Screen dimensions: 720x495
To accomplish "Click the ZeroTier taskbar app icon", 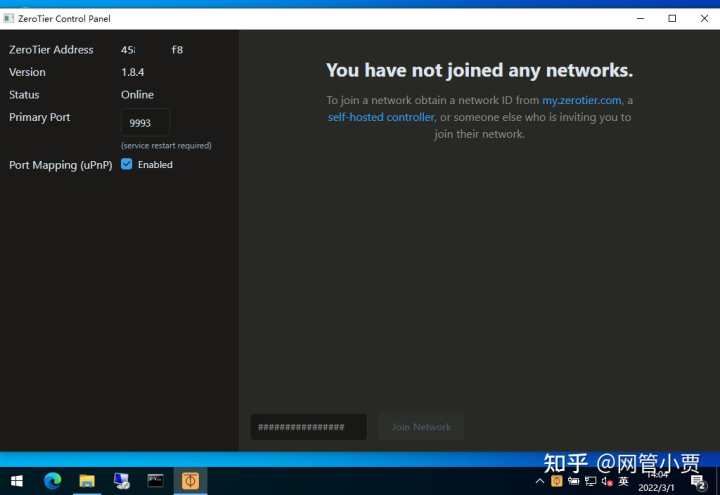I will pos(190,481).
